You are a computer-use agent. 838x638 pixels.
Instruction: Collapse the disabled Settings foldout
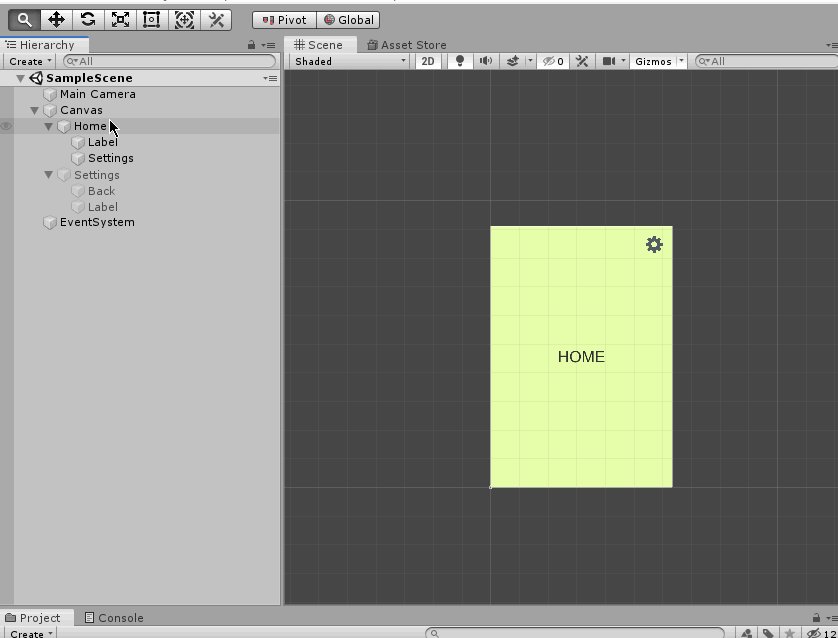click(48, 175)
